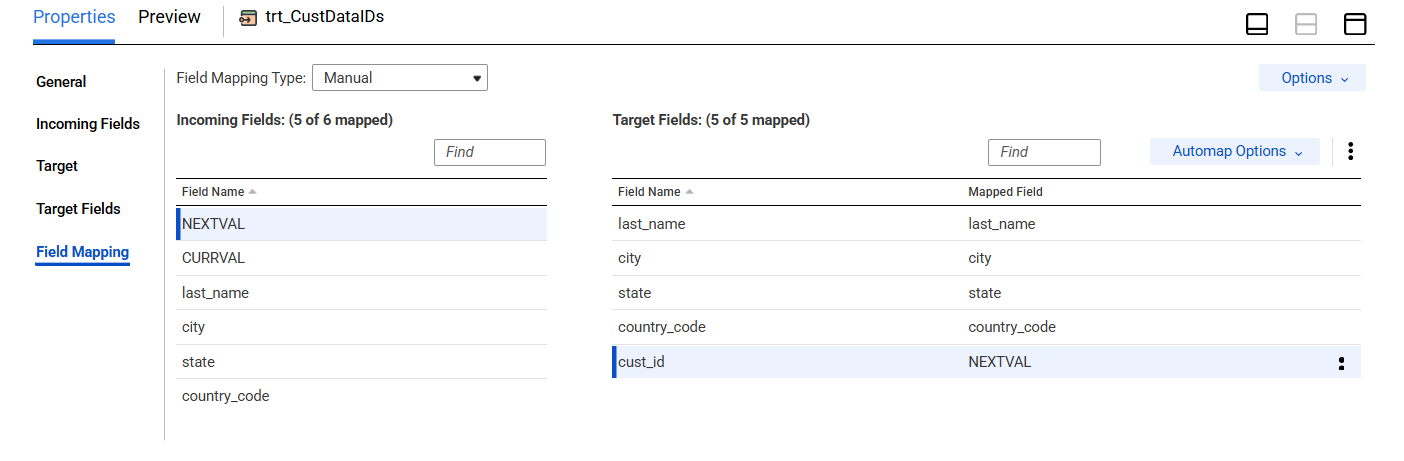Select target field cust_id row
Screen dimensions: 1404x461
[x=986, y=362]
